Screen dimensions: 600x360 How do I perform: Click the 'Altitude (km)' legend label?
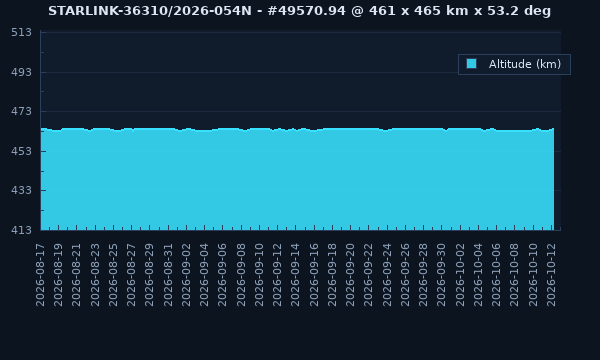click(525, 64)
